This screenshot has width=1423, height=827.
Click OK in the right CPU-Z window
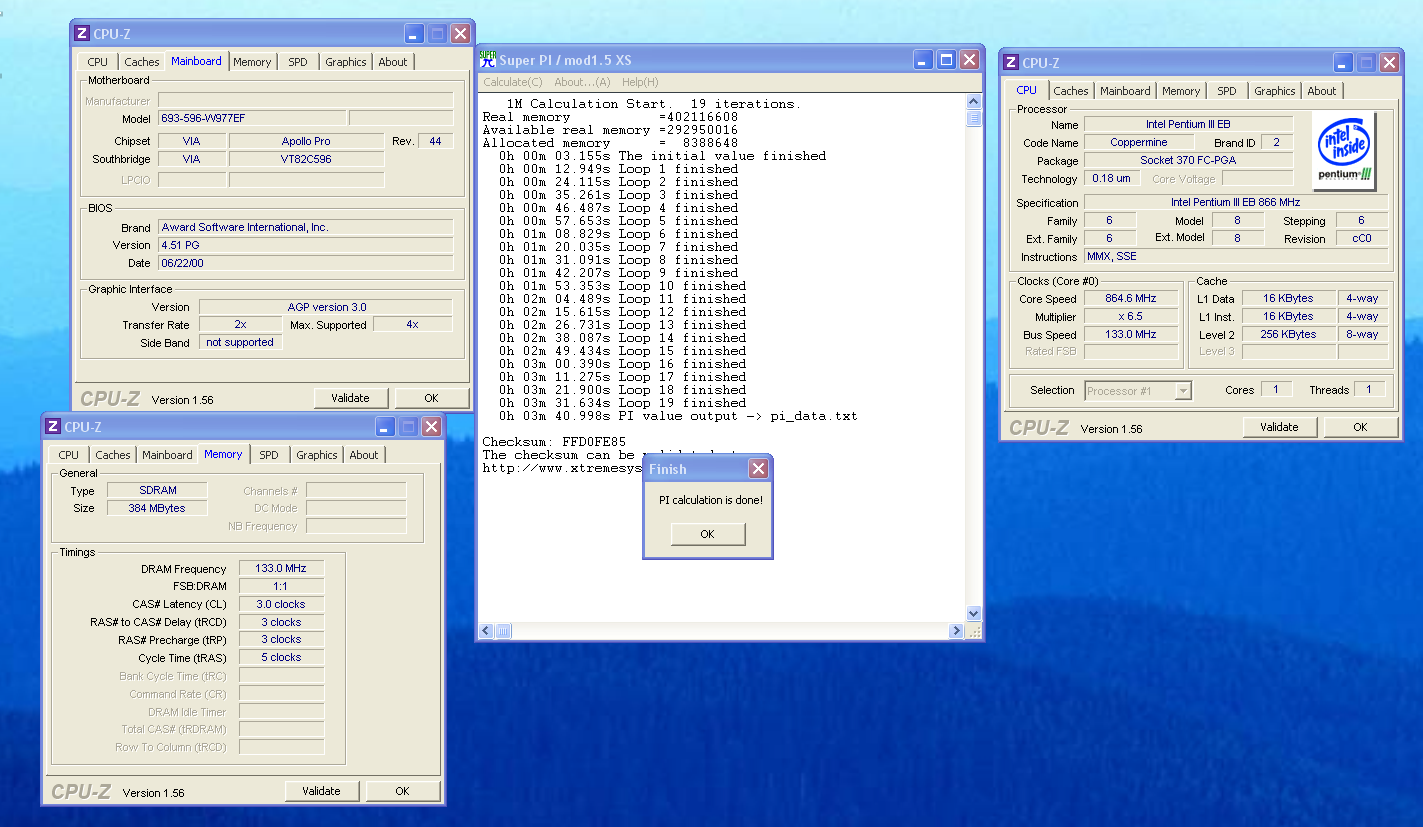tap(1360, 427)
